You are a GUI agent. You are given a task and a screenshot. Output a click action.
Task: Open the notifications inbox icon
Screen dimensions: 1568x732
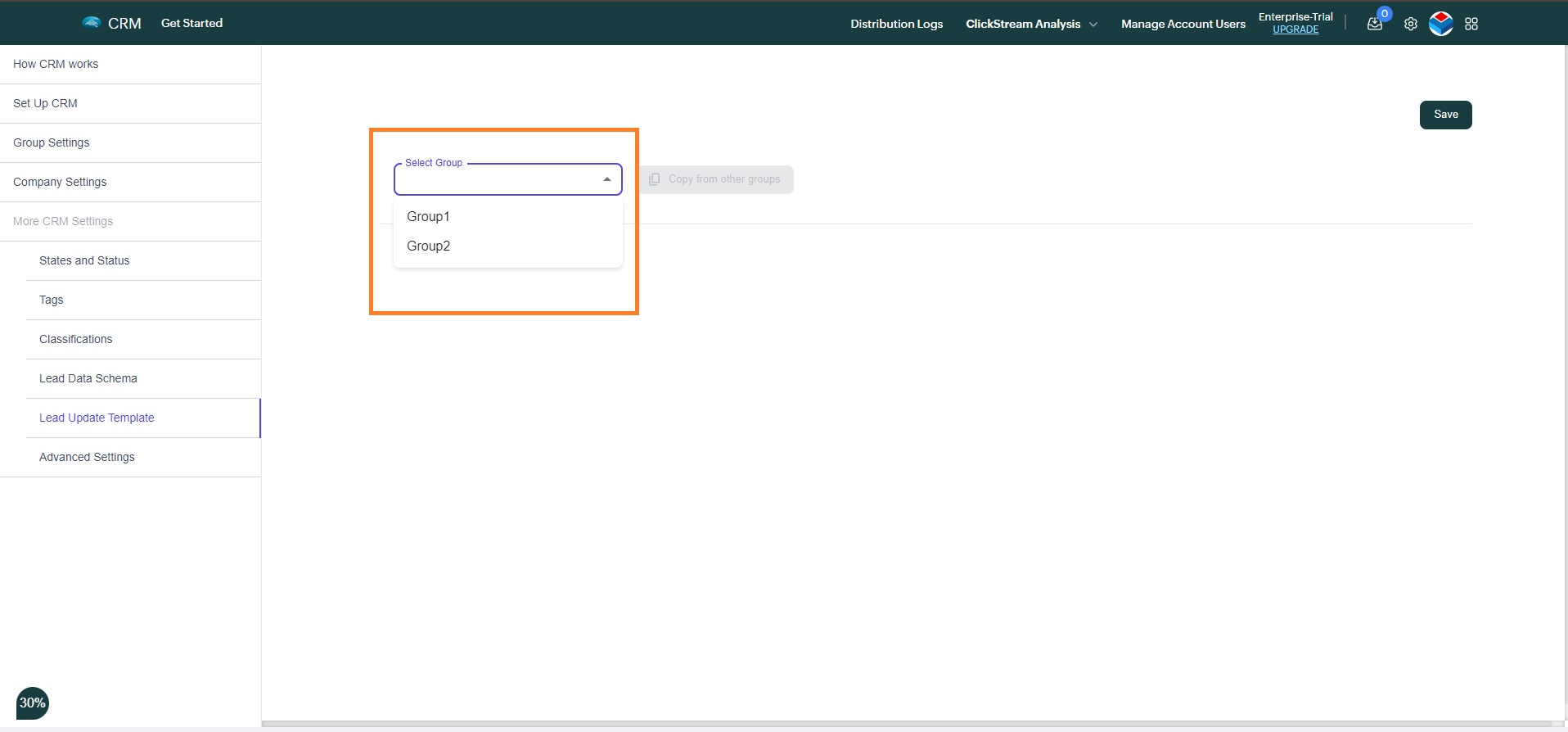point(1375,24)
